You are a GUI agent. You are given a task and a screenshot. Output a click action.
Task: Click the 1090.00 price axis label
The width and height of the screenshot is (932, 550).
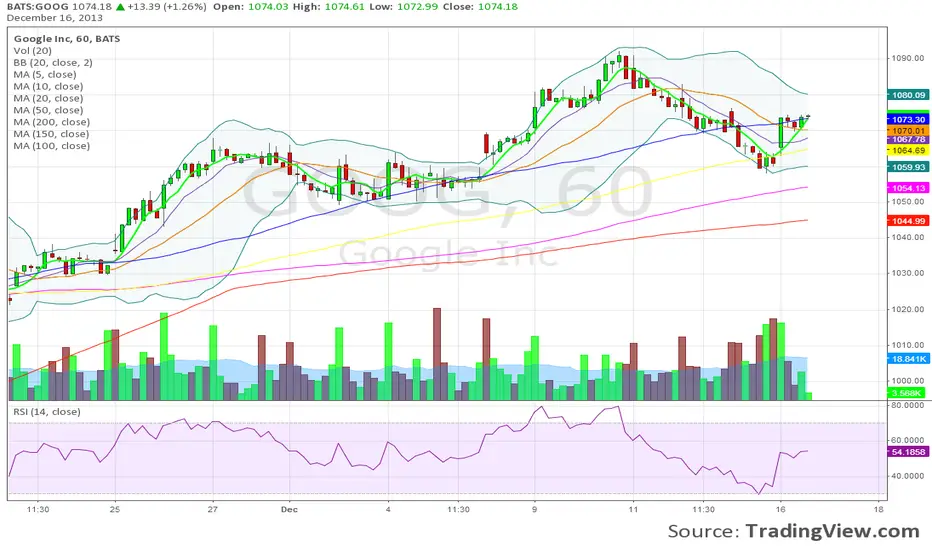point(908,58)
